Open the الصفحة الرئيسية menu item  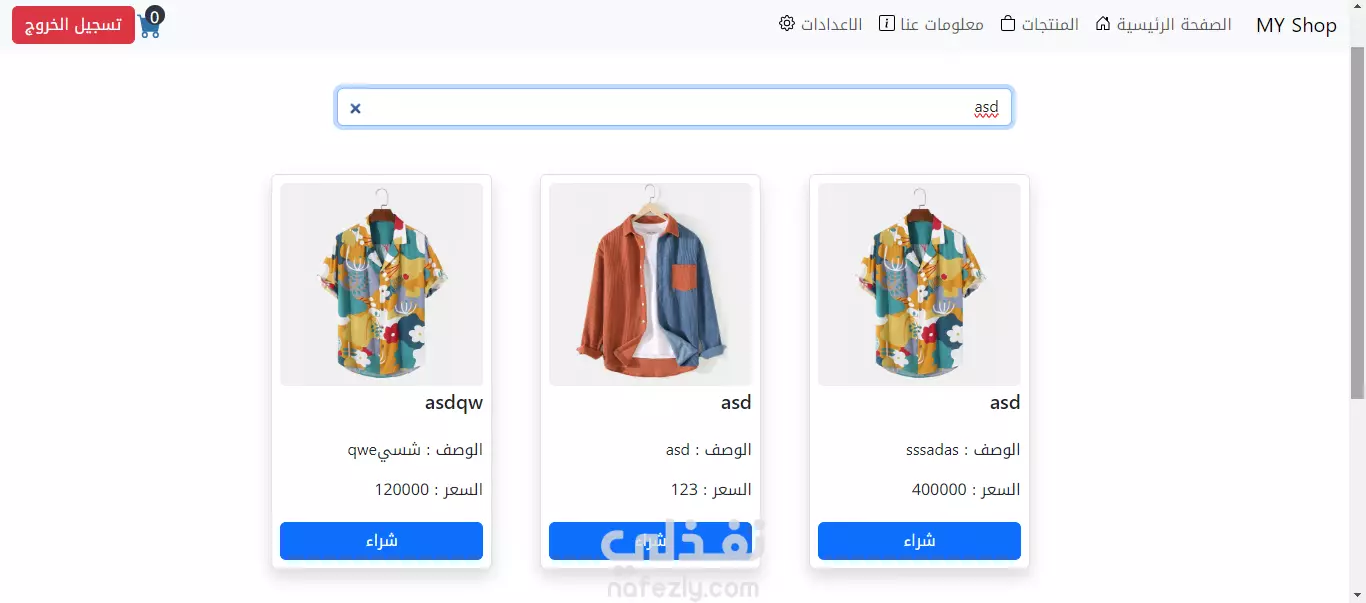point(1174,24)
